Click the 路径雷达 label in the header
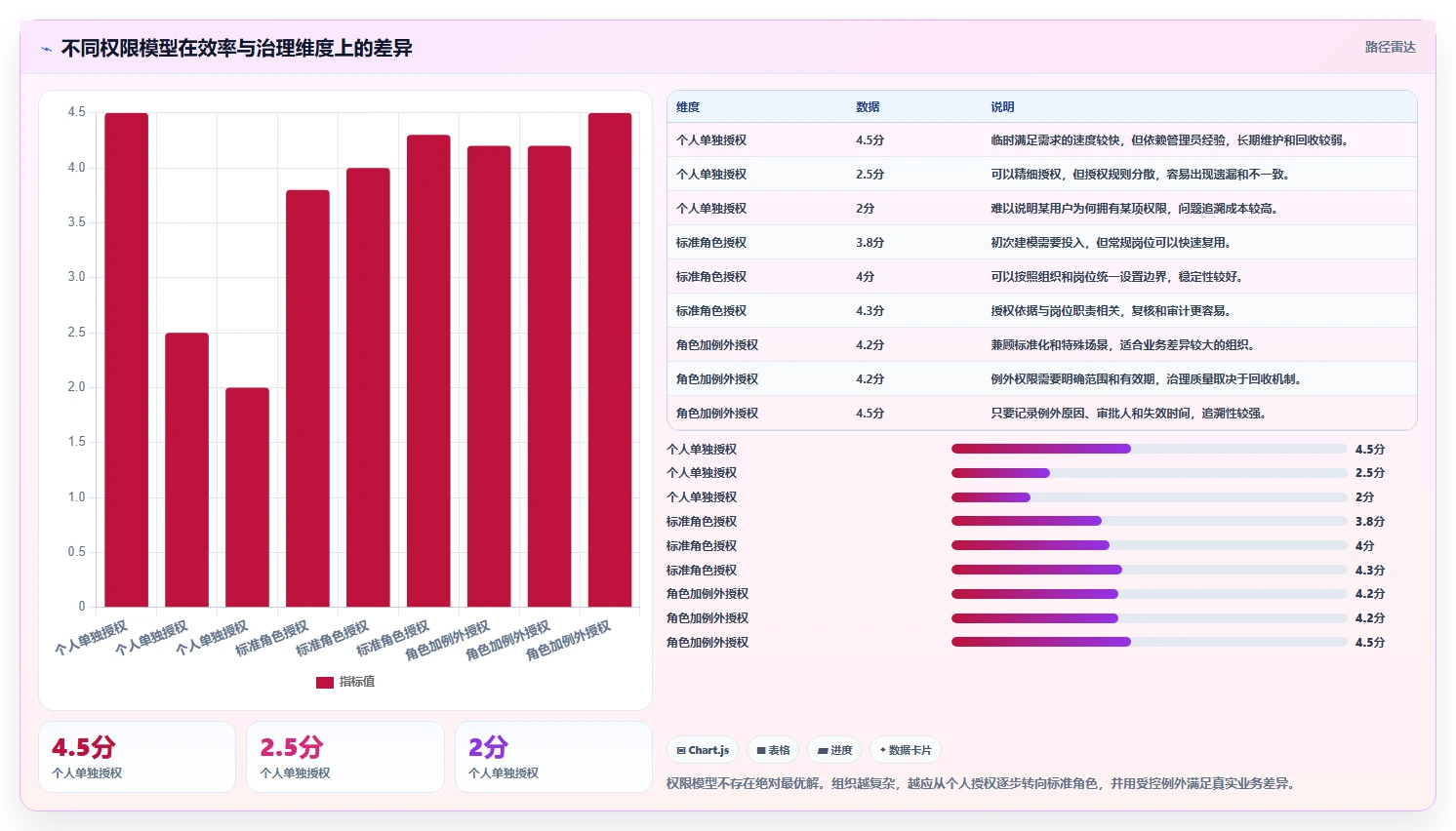Image resolution: width=1456 pixels, height=831 pixels. tap(1390, 47)
